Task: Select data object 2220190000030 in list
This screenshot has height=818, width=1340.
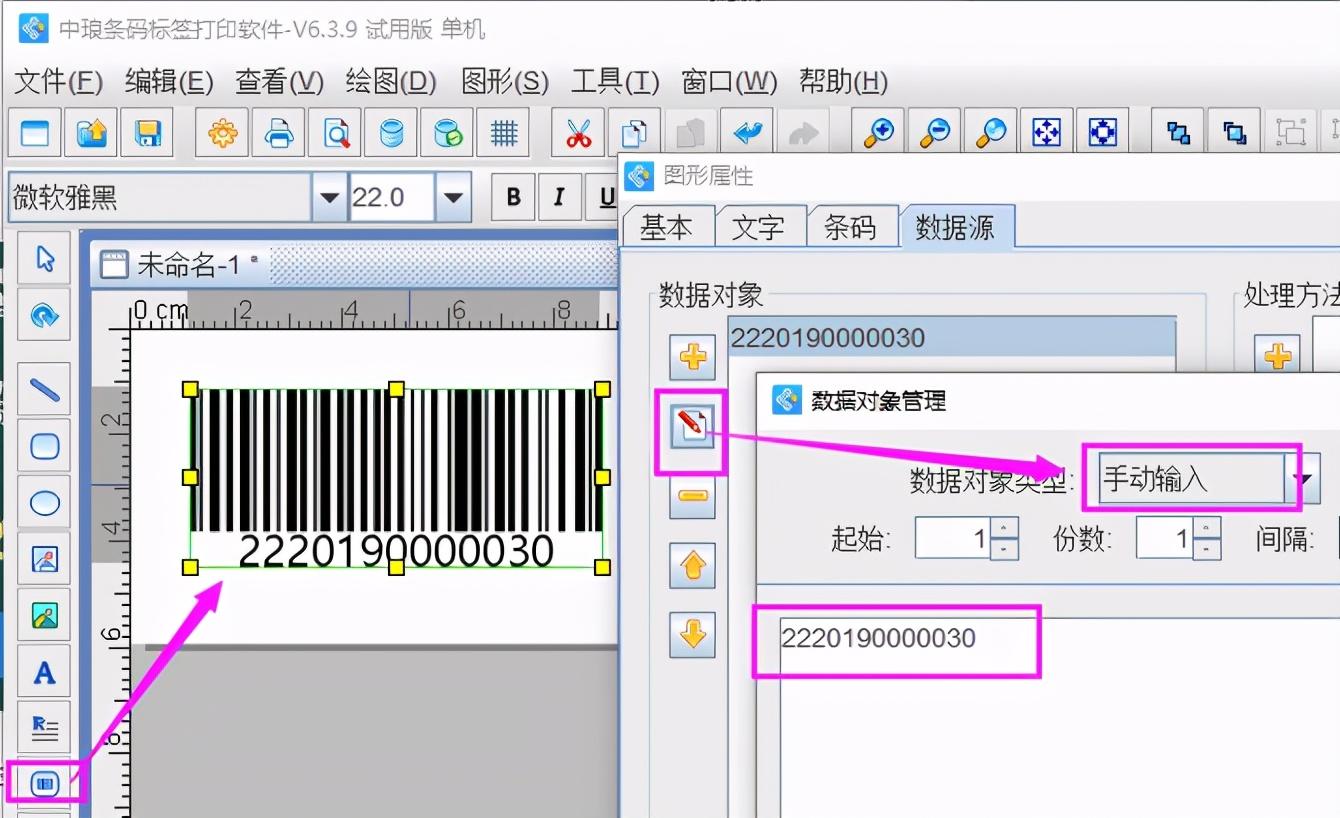Action: coord(950,338)
